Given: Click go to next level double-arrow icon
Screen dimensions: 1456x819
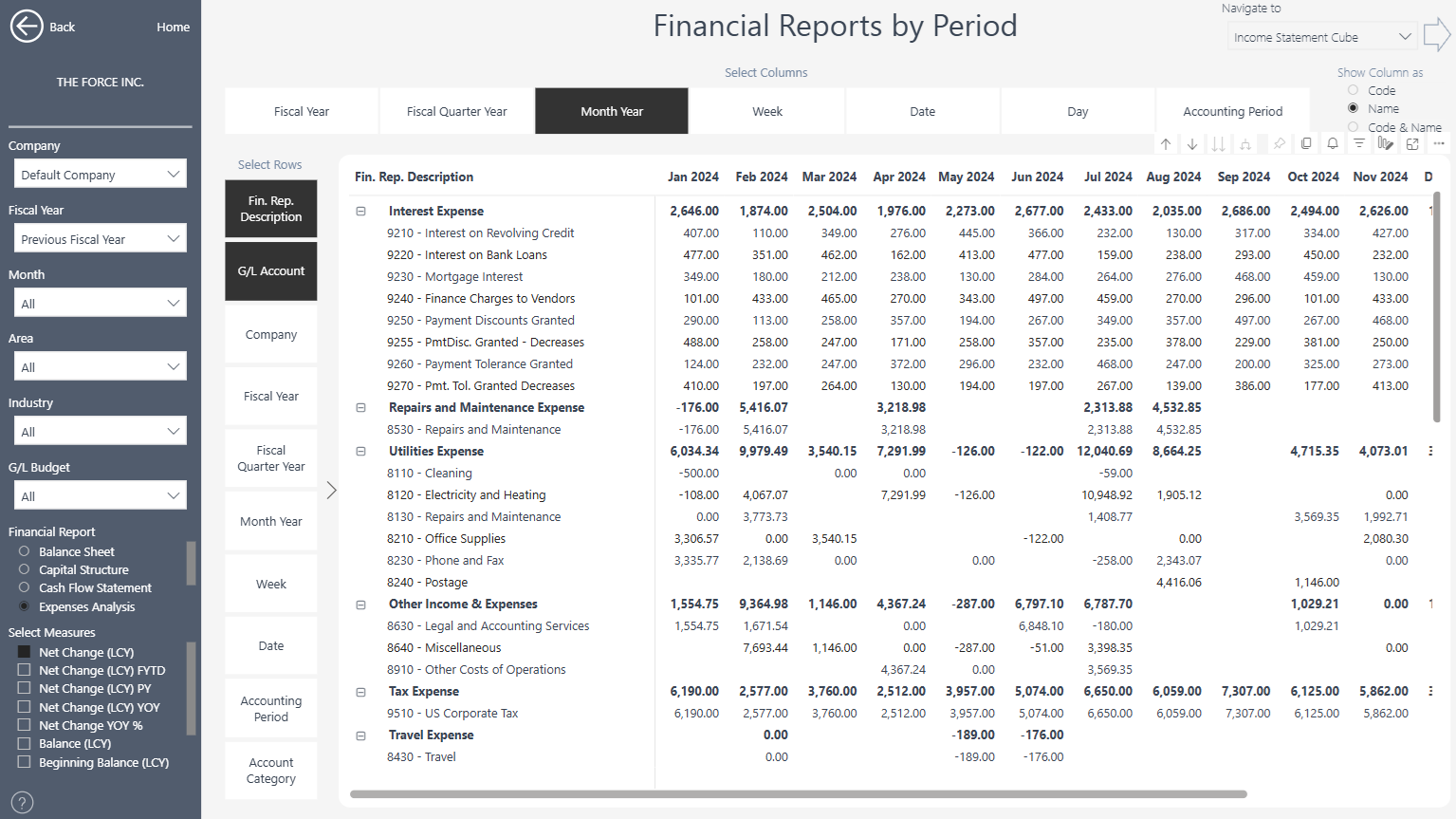Looking at the screenshot, I should tap(1219, 144).
